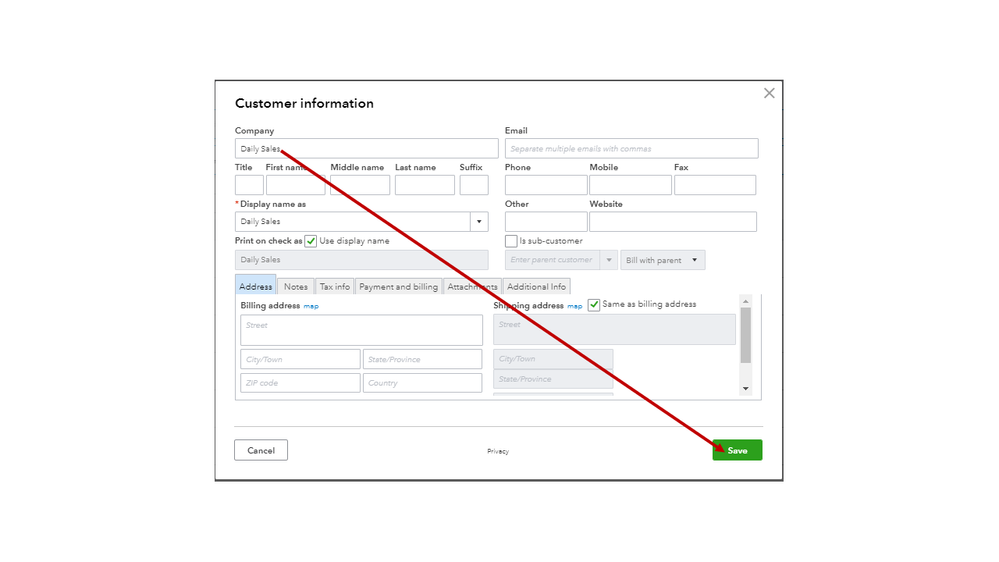Click the Last name input field
The width and height of the screenshot is (999, 562).
point(424,185)
